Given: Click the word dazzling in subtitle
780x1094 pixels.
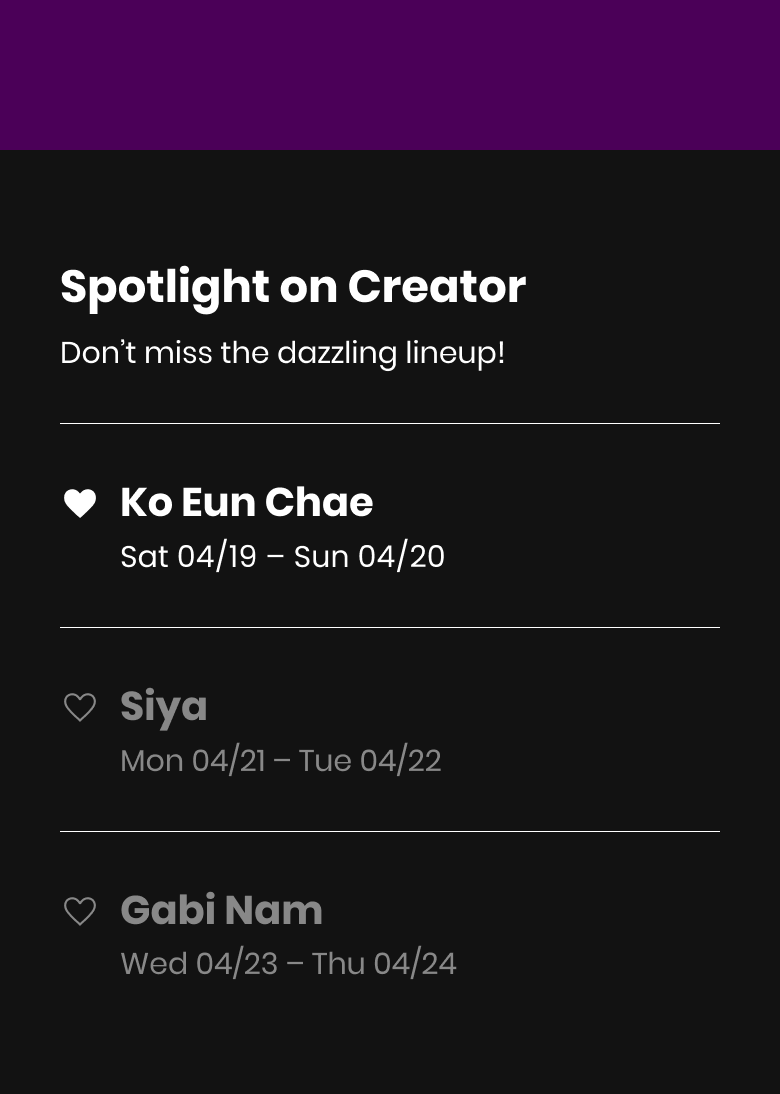Looking at the screenshot, I should pos(337,353).
